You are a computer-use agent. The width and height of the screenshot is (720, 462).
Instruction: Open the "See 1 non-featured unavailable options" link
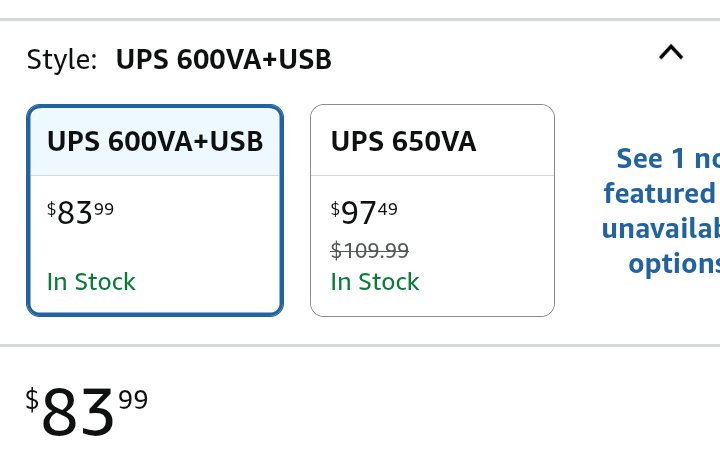coord(662,210)
